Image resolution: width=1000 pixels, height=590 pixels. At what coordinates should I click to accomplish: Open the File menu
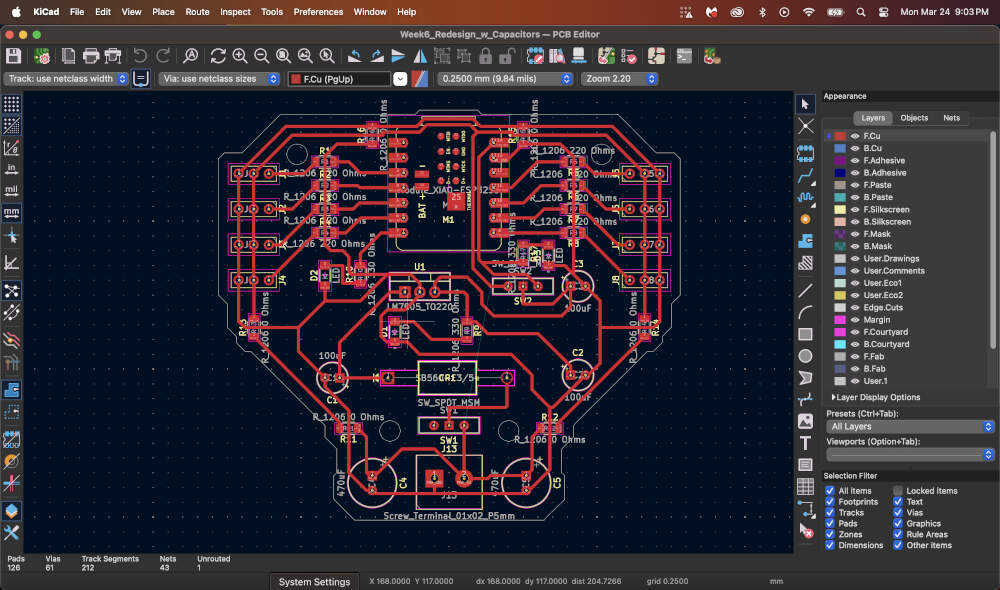tap(77, 11)
